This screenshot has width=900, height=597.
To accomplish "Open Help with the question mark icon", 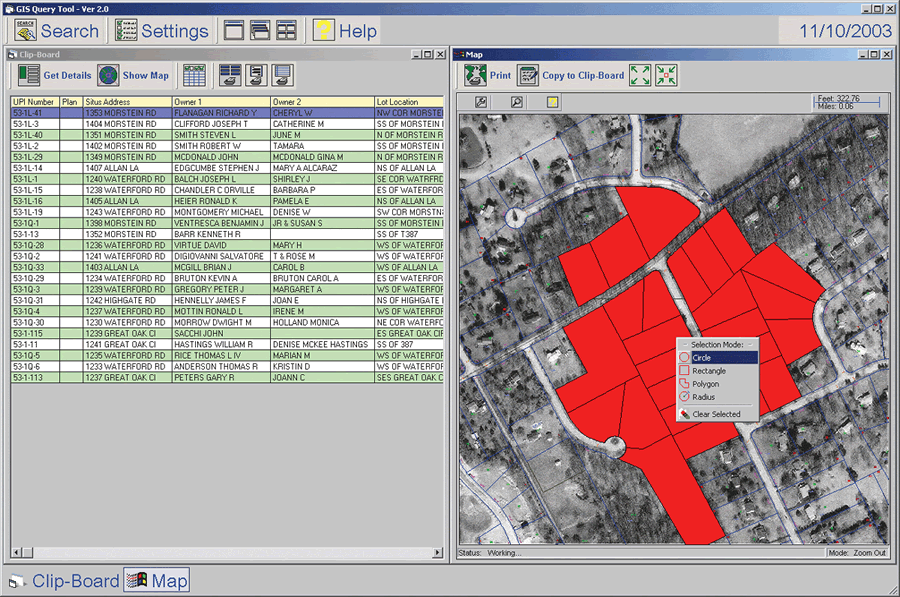I will pos(344,30).
